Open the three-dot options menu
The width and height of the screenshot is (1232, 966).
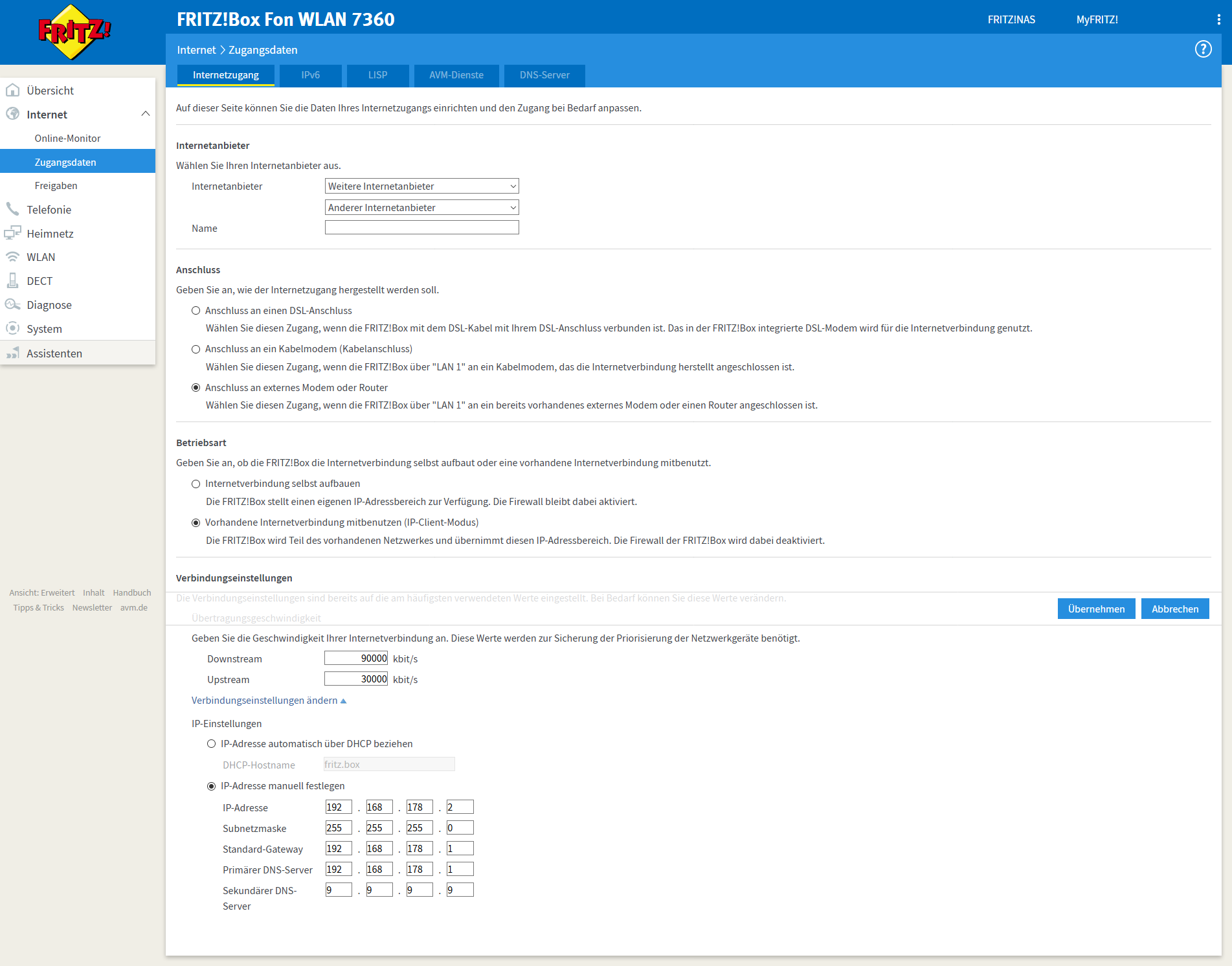pyautogui.click(x=1218, y=19)
